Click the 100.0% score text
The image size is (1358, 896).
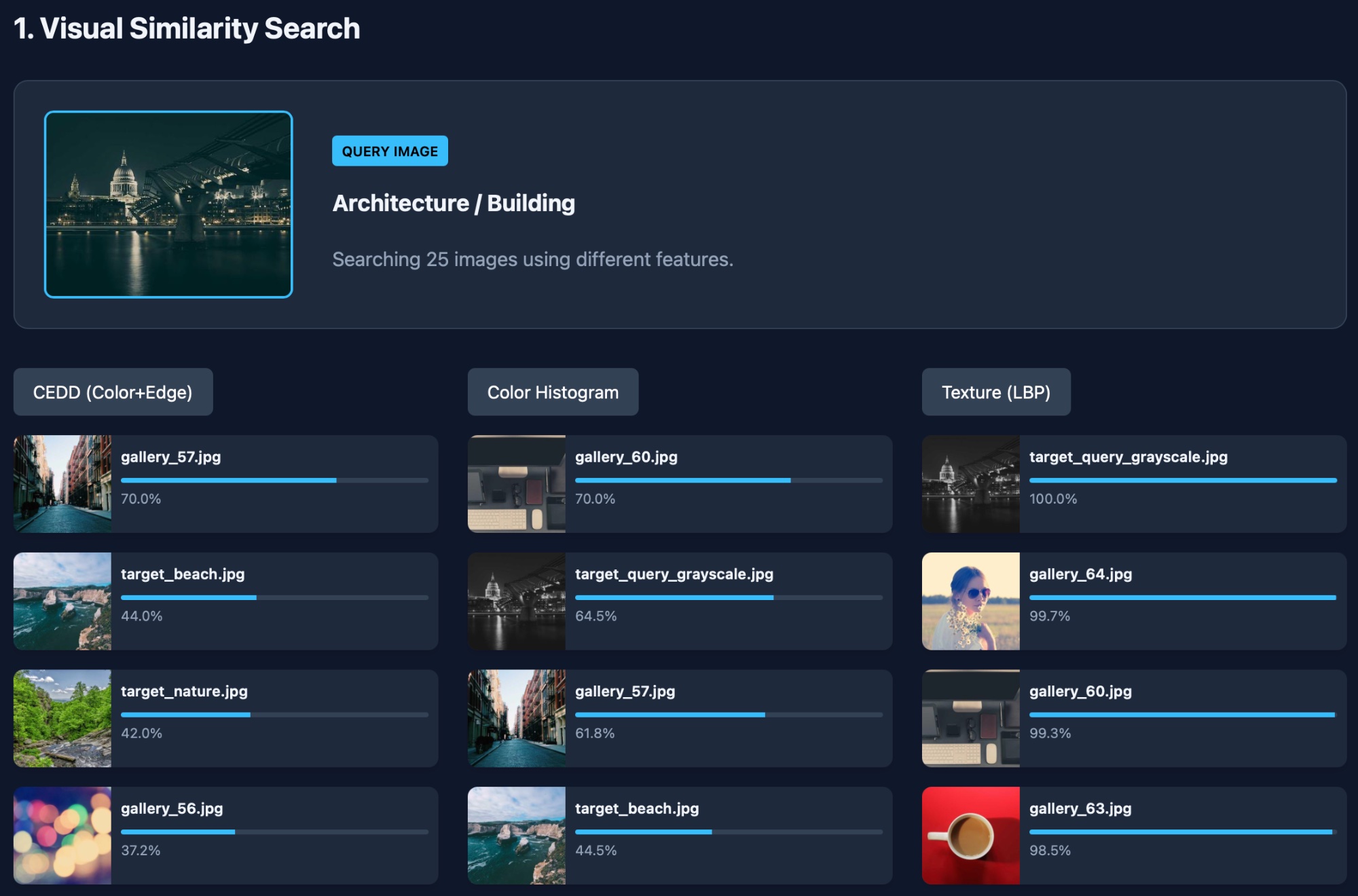click(x=1053, y=499)
